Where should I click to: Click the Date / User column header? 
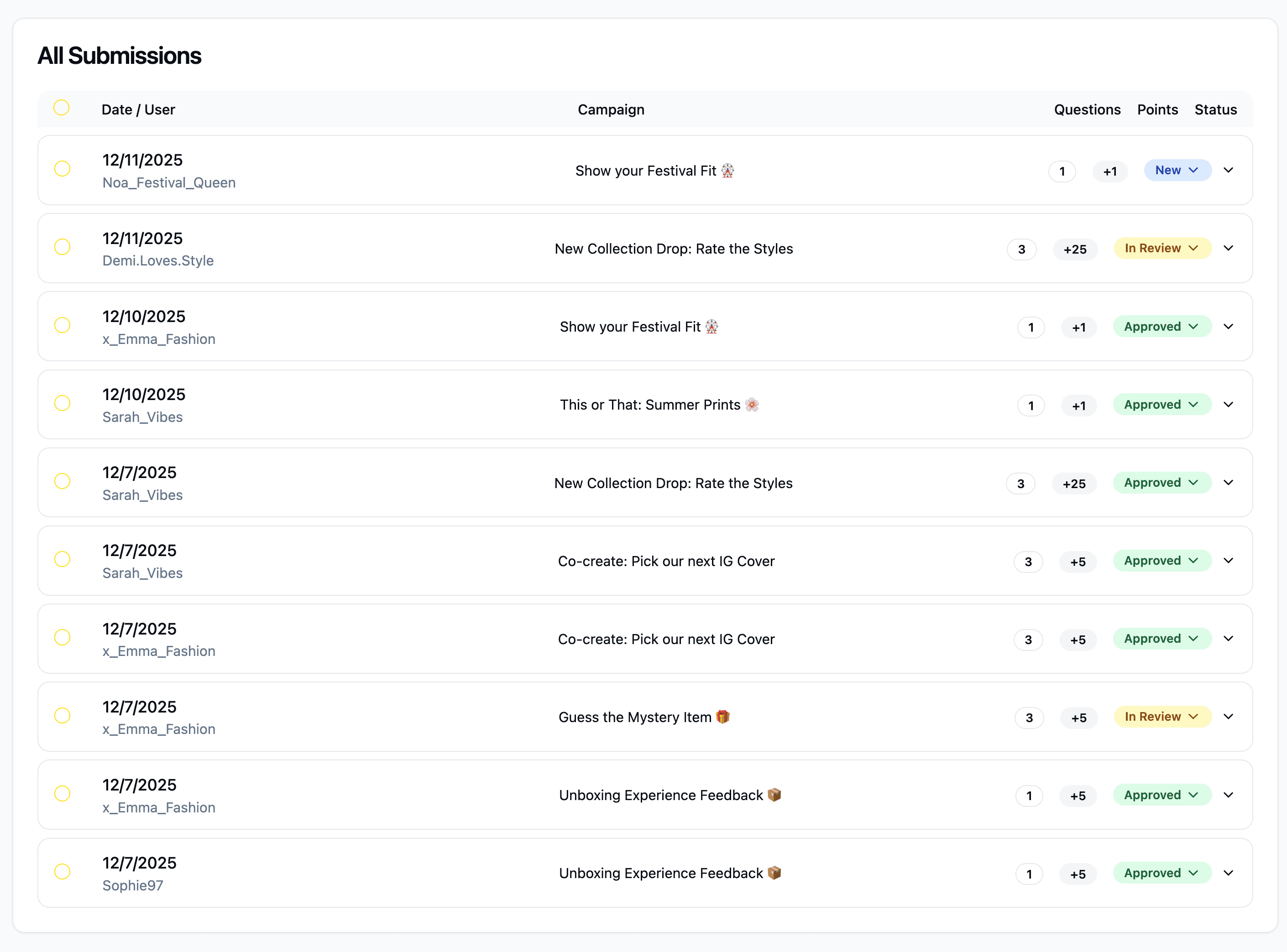pos(138,109)
